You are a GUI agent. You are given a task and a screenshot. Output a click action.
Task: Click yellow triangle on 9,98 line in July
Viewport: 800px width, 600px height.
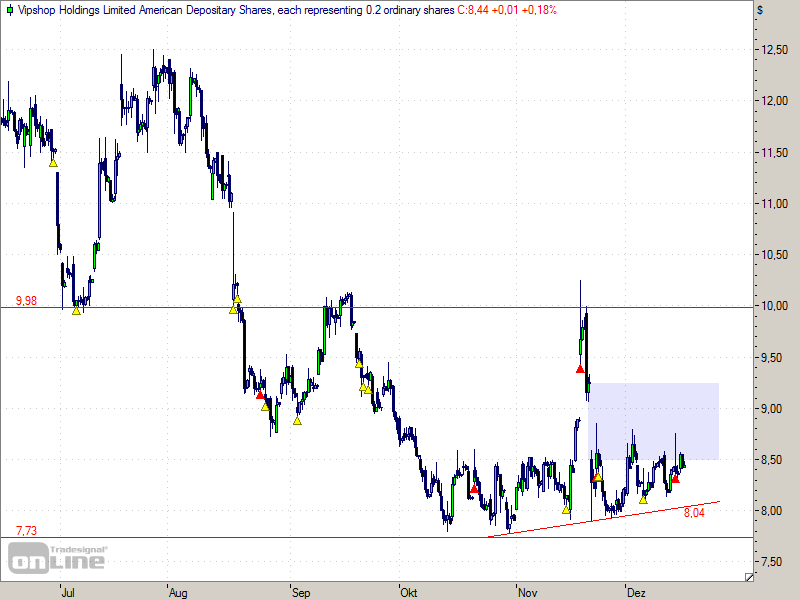[x=76, y=310]
